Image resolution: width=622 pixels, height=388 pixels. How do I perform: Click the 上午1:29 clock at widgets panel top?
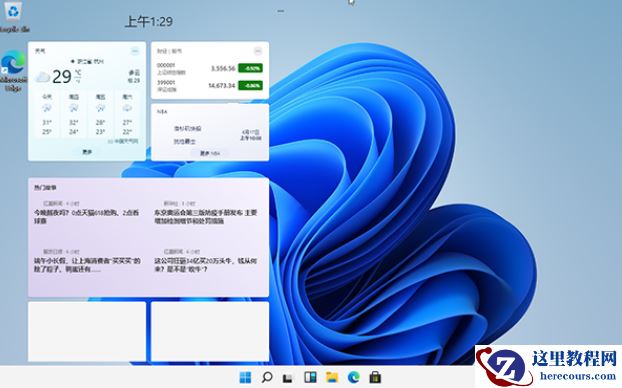tap(149, 21)
